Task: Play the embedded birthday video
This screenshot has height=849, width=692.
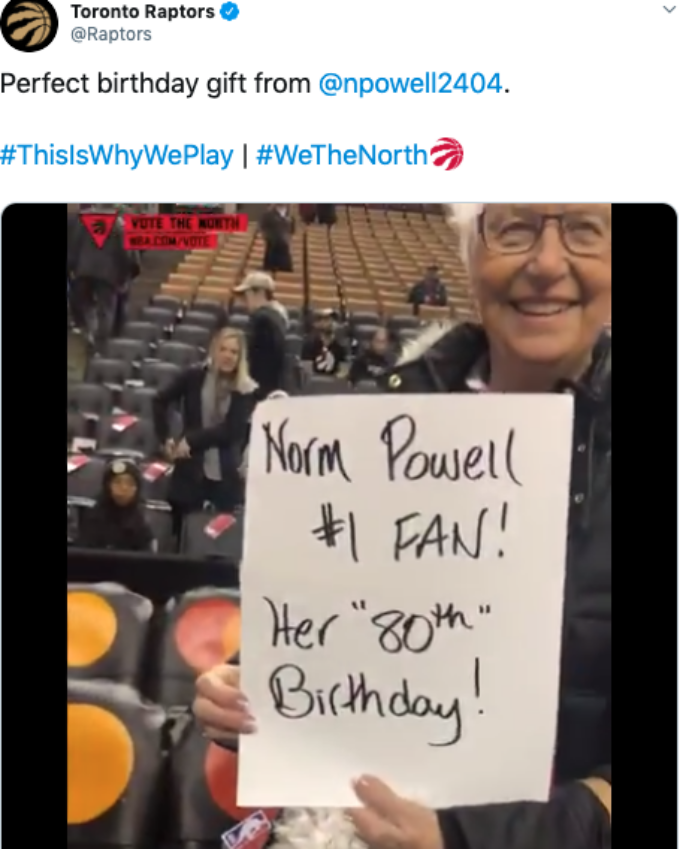Action: (339, 526)
